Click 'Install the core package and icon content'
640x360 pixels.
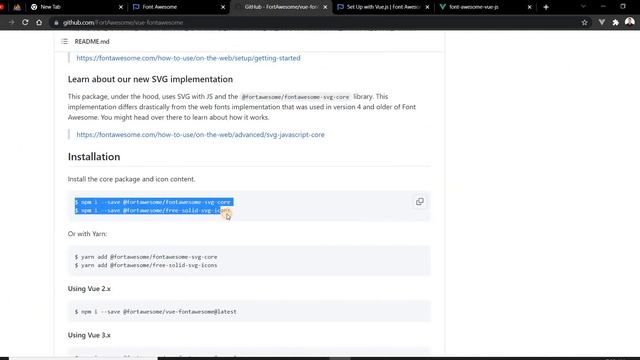[x=131, y=179]
